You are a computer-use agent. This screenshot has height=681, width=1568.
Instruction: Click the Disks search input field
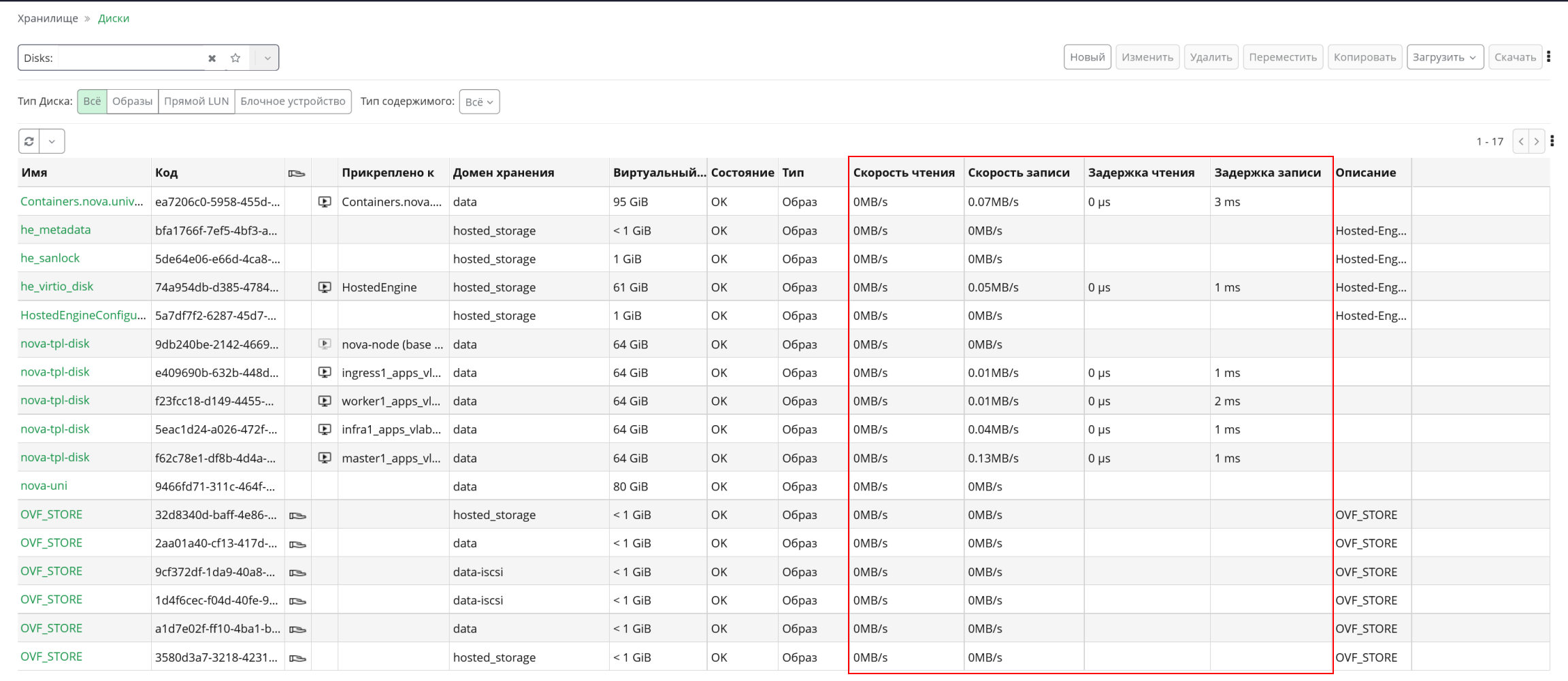click(131, 58)
